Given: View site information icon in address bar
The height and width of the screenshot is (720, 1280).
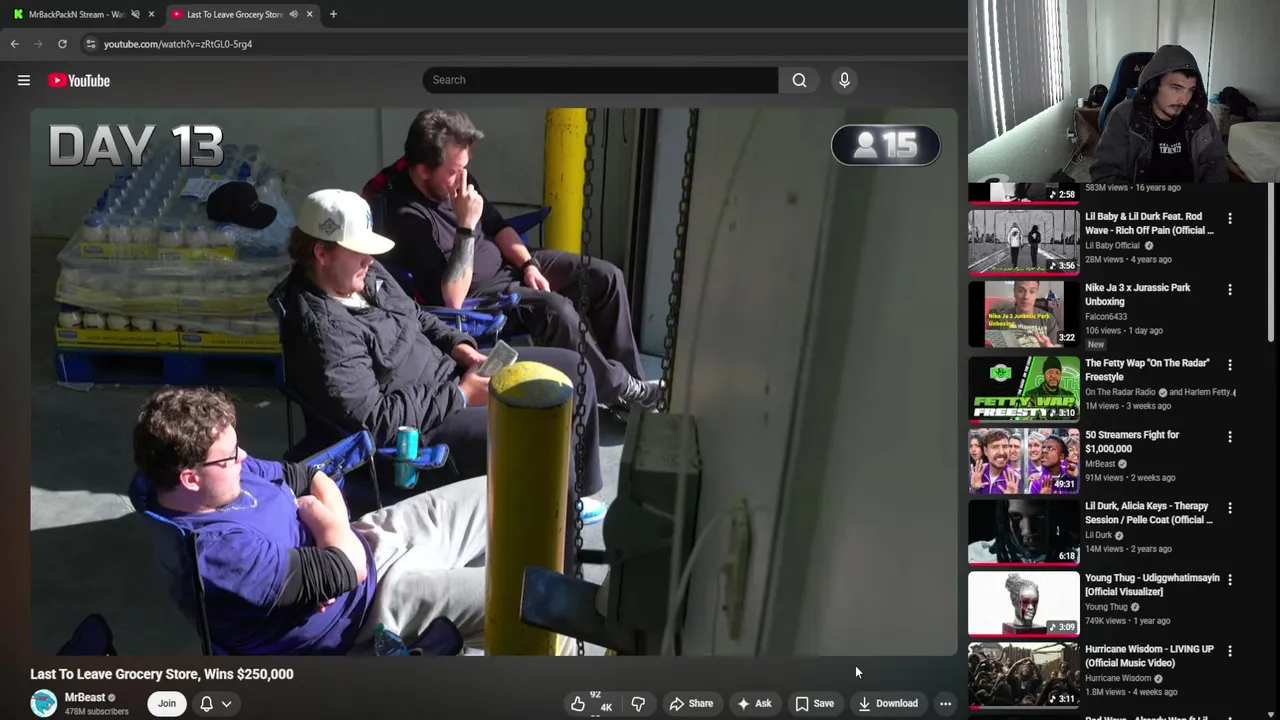Looking at the screenshot, I should click(90, 44).
